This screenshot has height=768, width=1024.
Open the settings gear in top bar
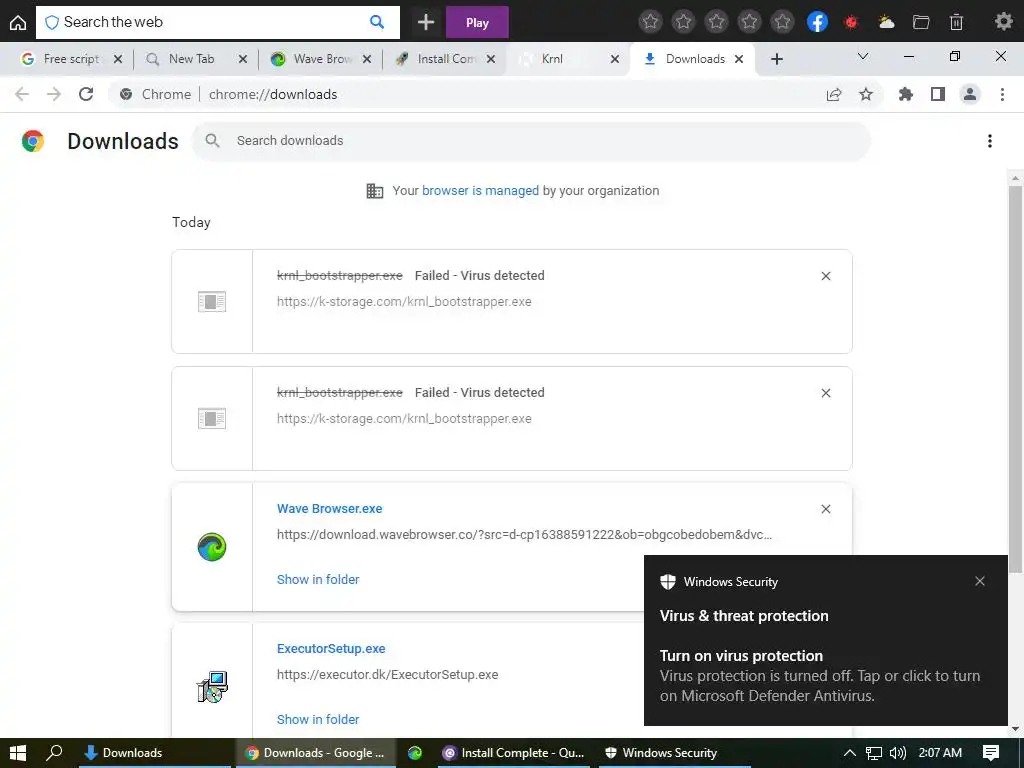tap(1003, 22)
